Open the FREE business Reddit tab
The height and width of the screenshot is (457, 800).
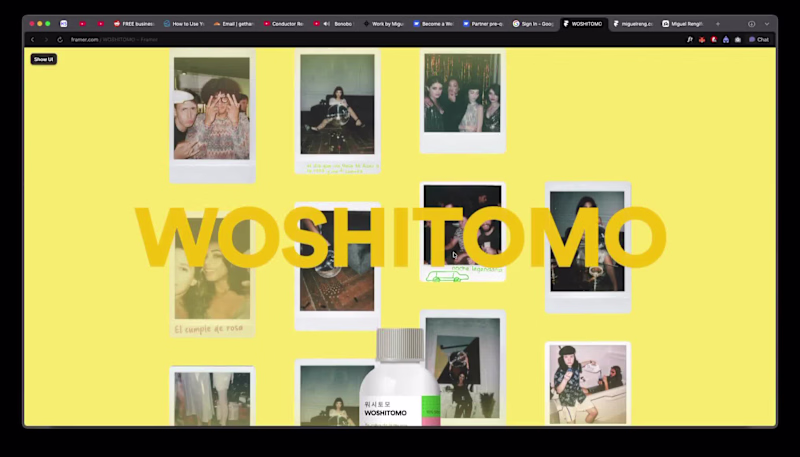pyautogui.click(x=134, y=23)
